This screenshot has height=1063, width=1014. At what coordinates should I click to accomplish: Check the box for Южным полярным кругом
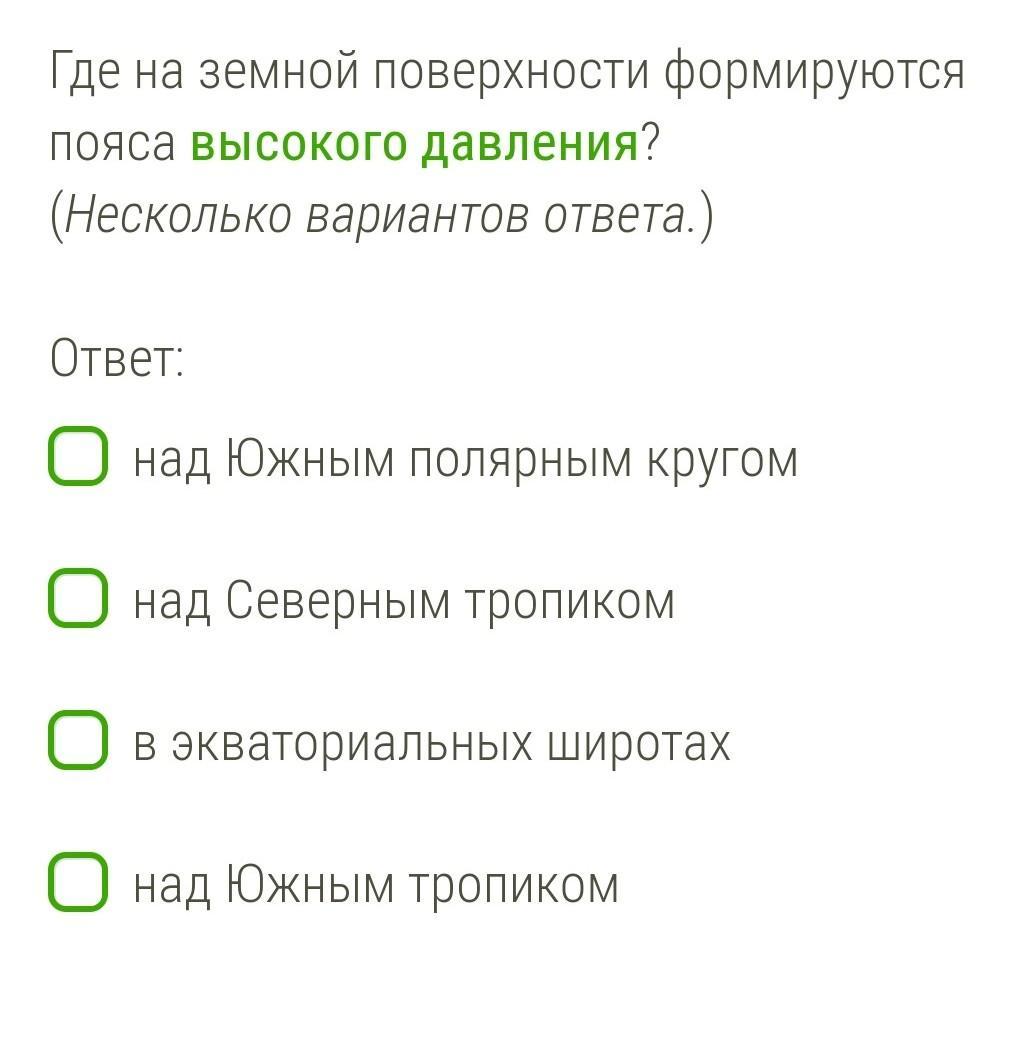(x=77, y=458)
